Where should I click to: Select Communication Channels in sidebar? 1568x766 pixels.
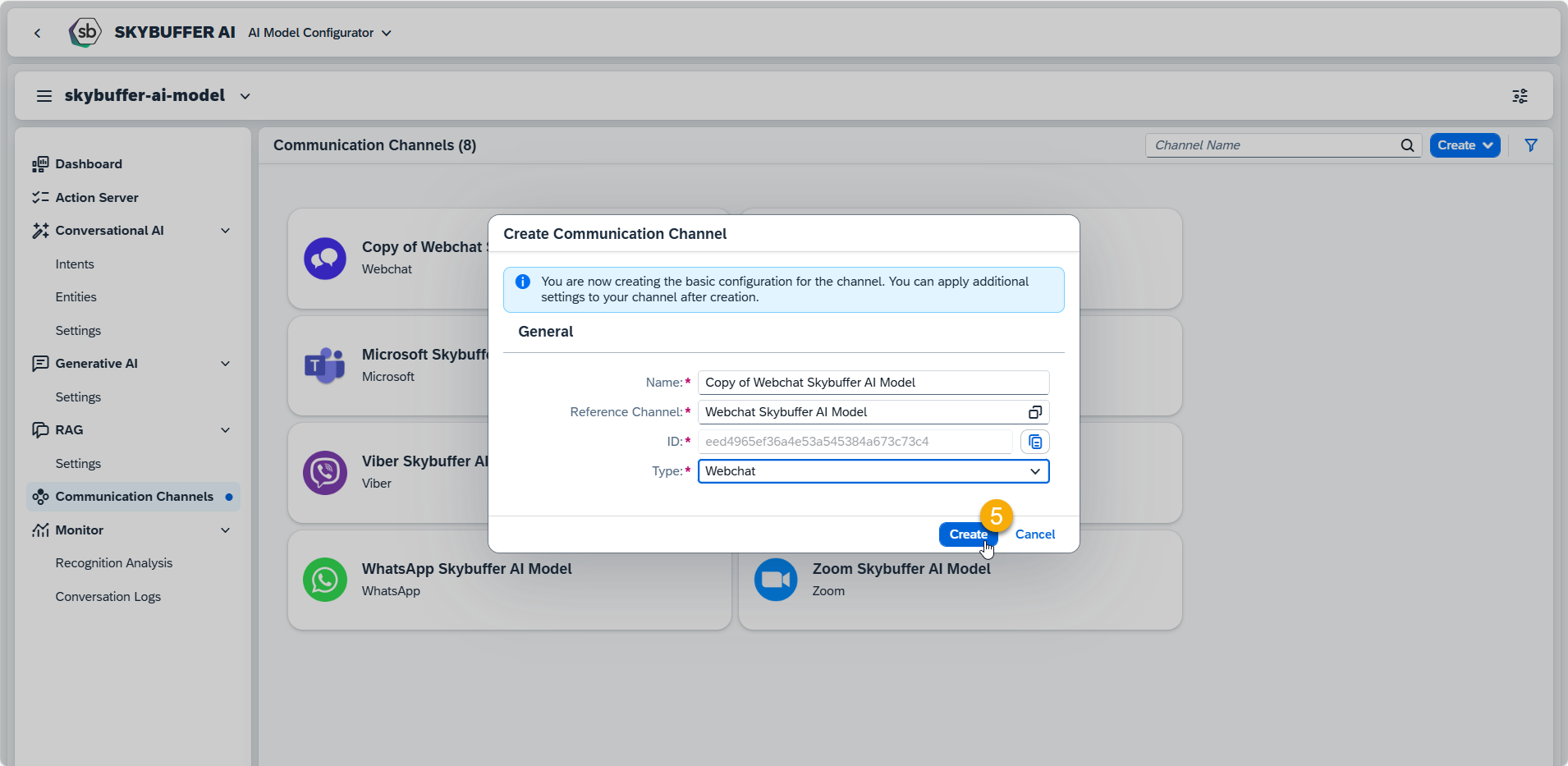tap(133, 497)
